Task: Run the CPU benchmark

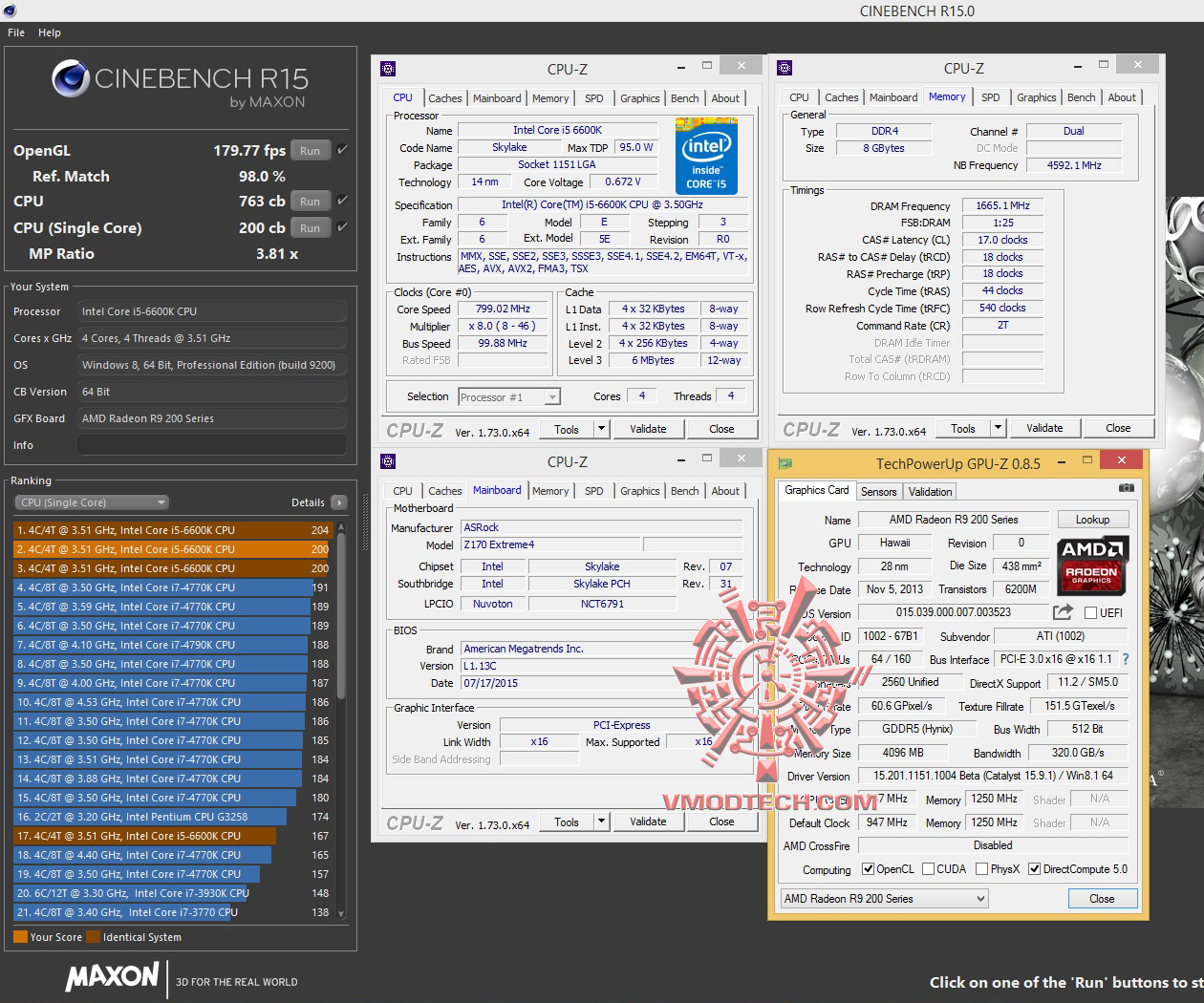Action: pyautogui.click(x=310, y=201)
